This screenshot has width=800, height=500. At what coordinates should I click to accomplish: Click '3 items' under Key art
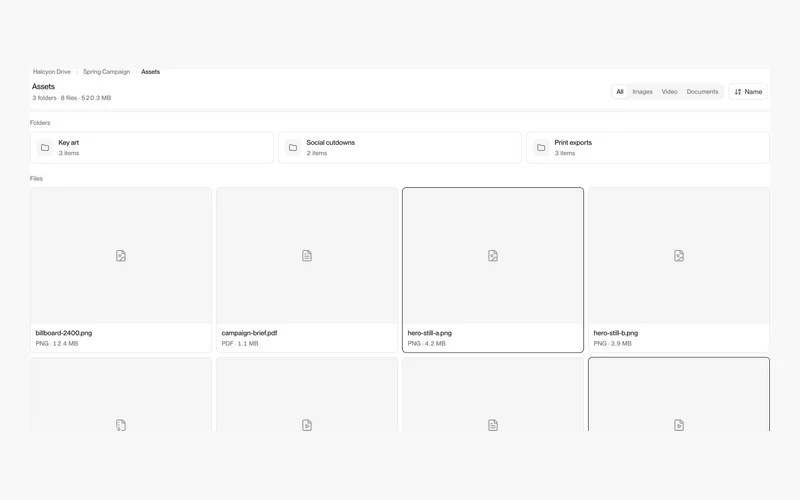[69, 153]
